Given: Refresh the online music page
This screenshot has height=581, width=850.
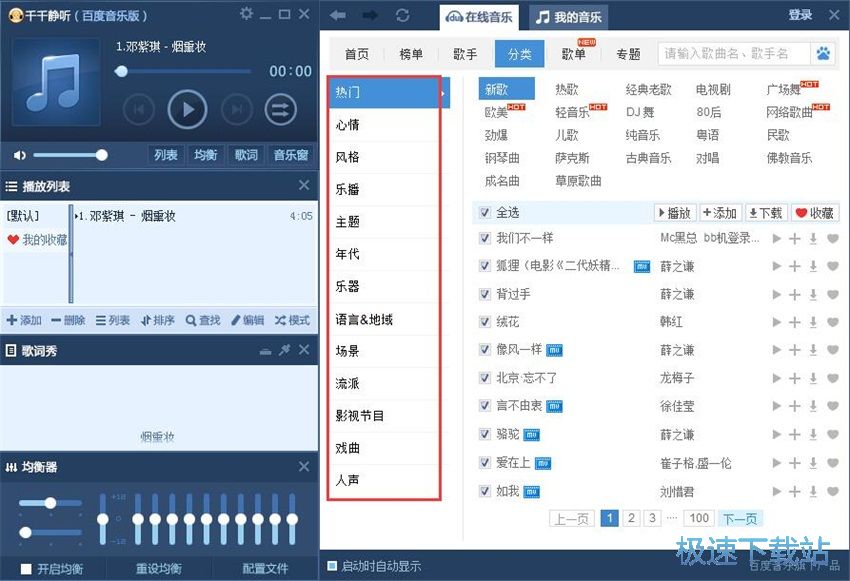Looking at the screenshot, I should (403, 15).
